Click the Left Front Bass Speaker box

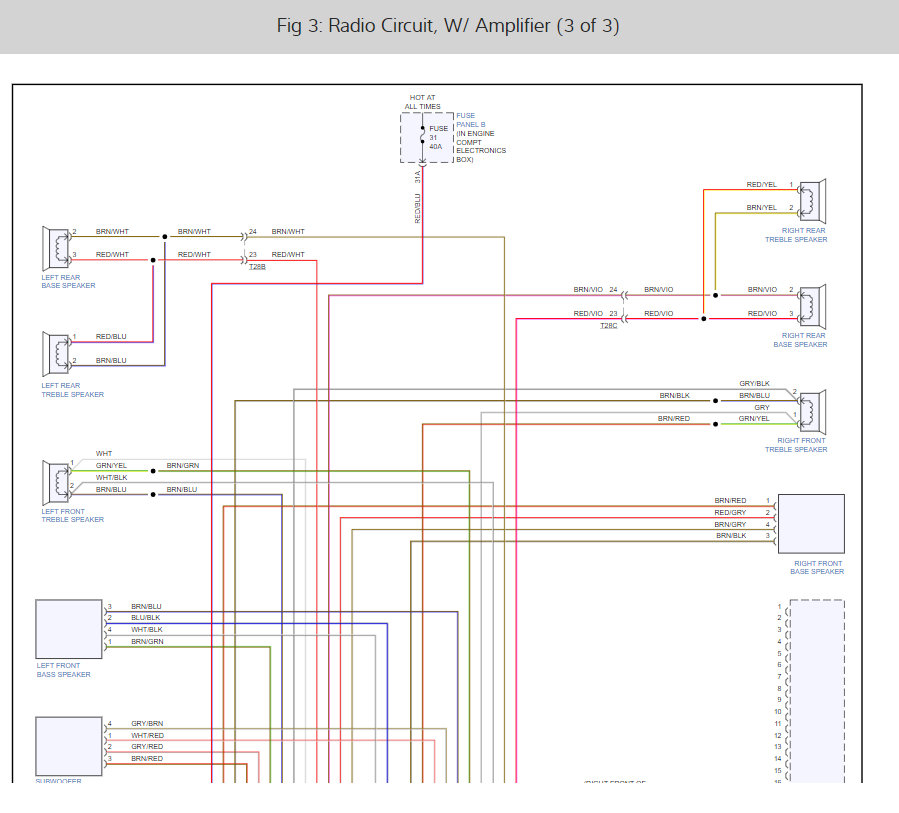coord(69,629)
